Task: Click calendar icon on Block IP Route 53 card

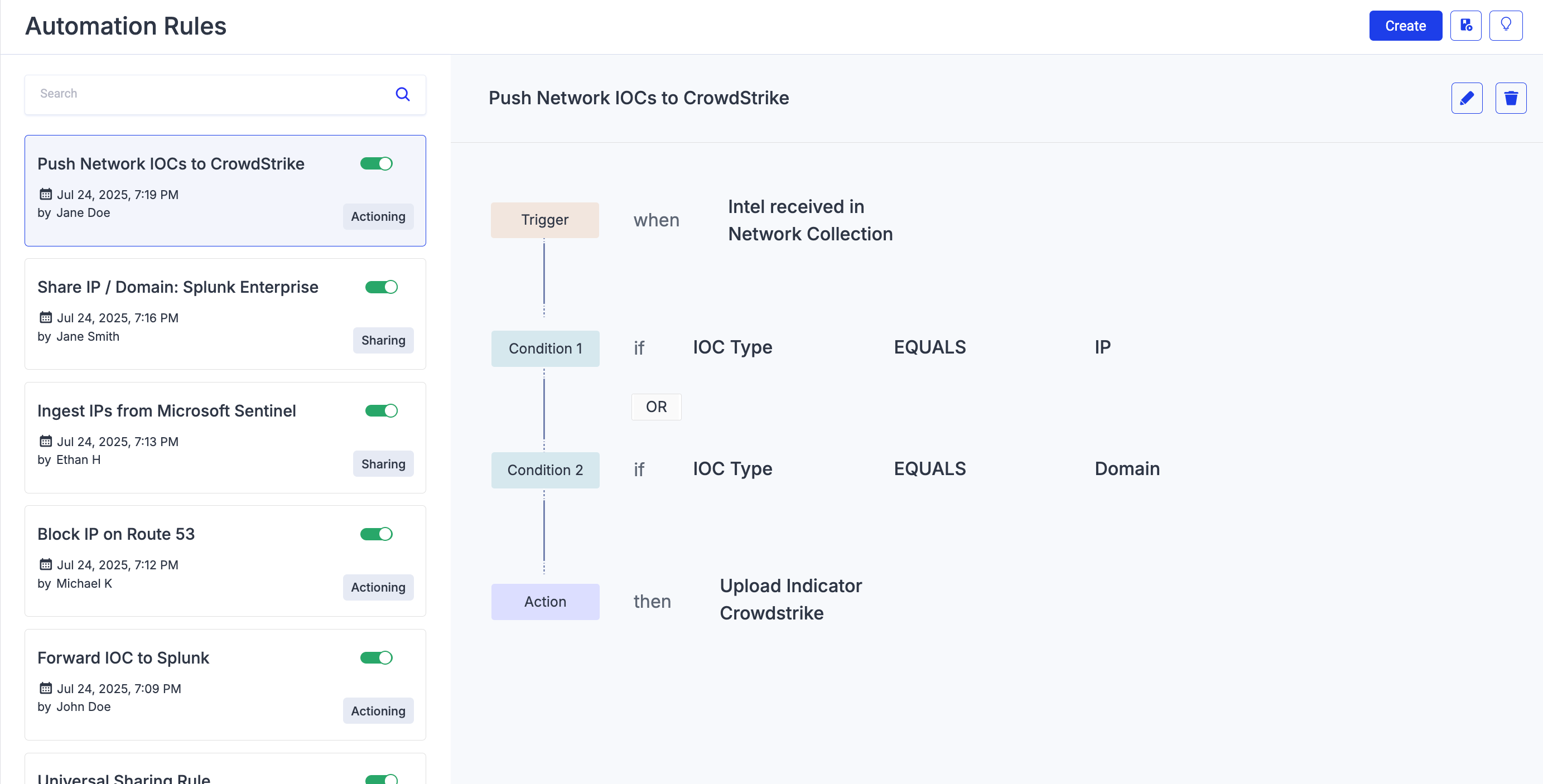Action: [x=46, y=564]
